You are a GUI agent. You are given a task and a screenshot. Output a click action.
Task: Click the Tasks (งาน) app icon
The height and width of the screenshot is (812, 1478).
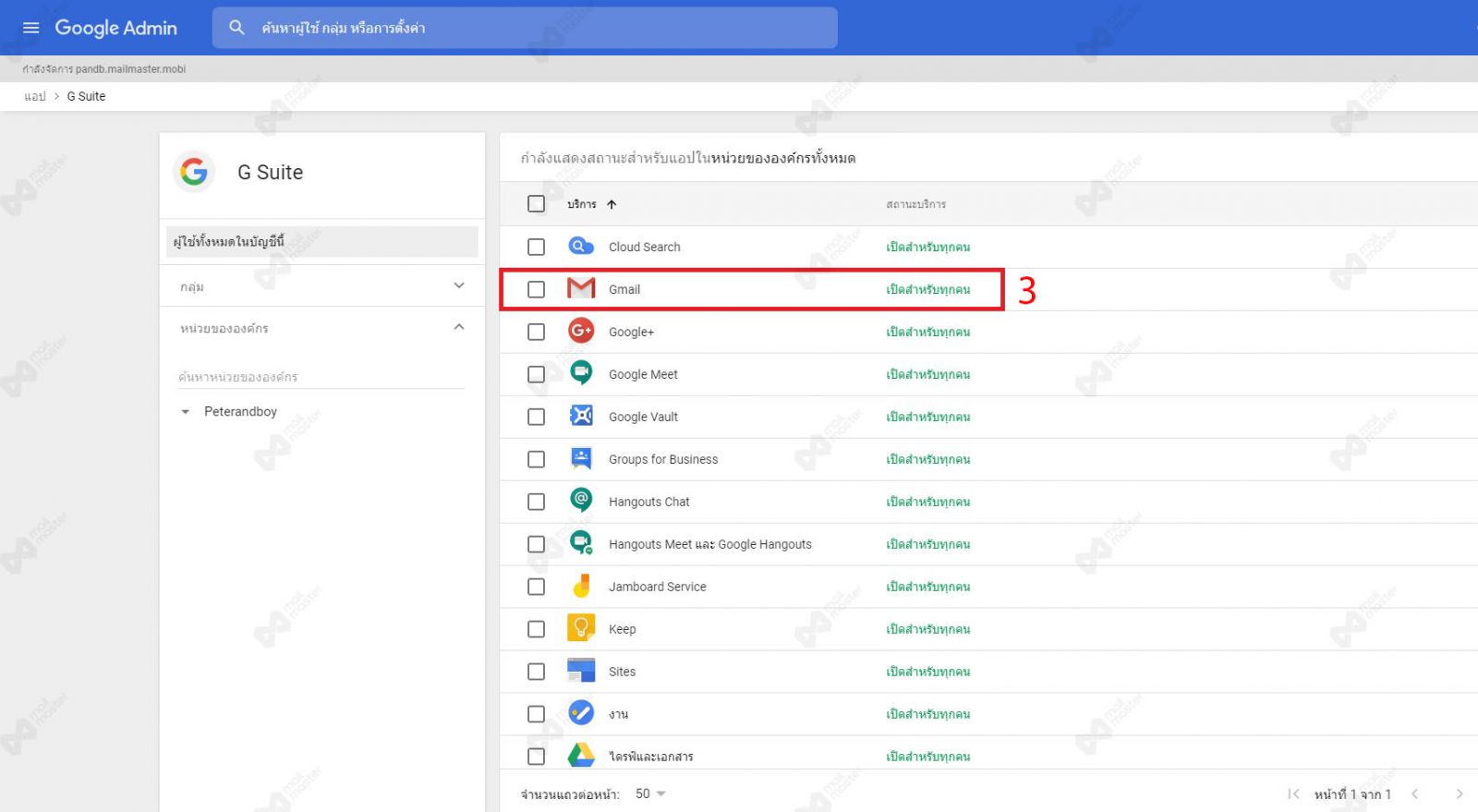click(x=581, y=713)
